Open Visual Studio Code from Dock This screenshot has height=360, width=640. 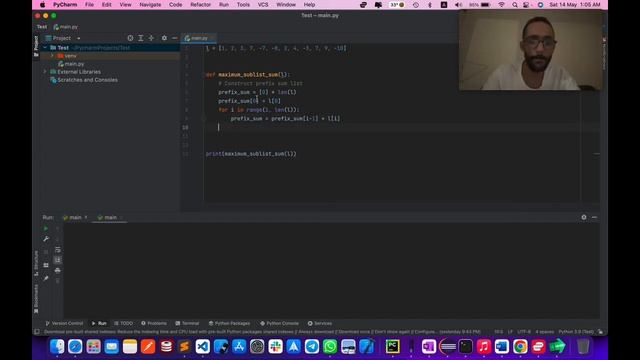pos(202,347)
